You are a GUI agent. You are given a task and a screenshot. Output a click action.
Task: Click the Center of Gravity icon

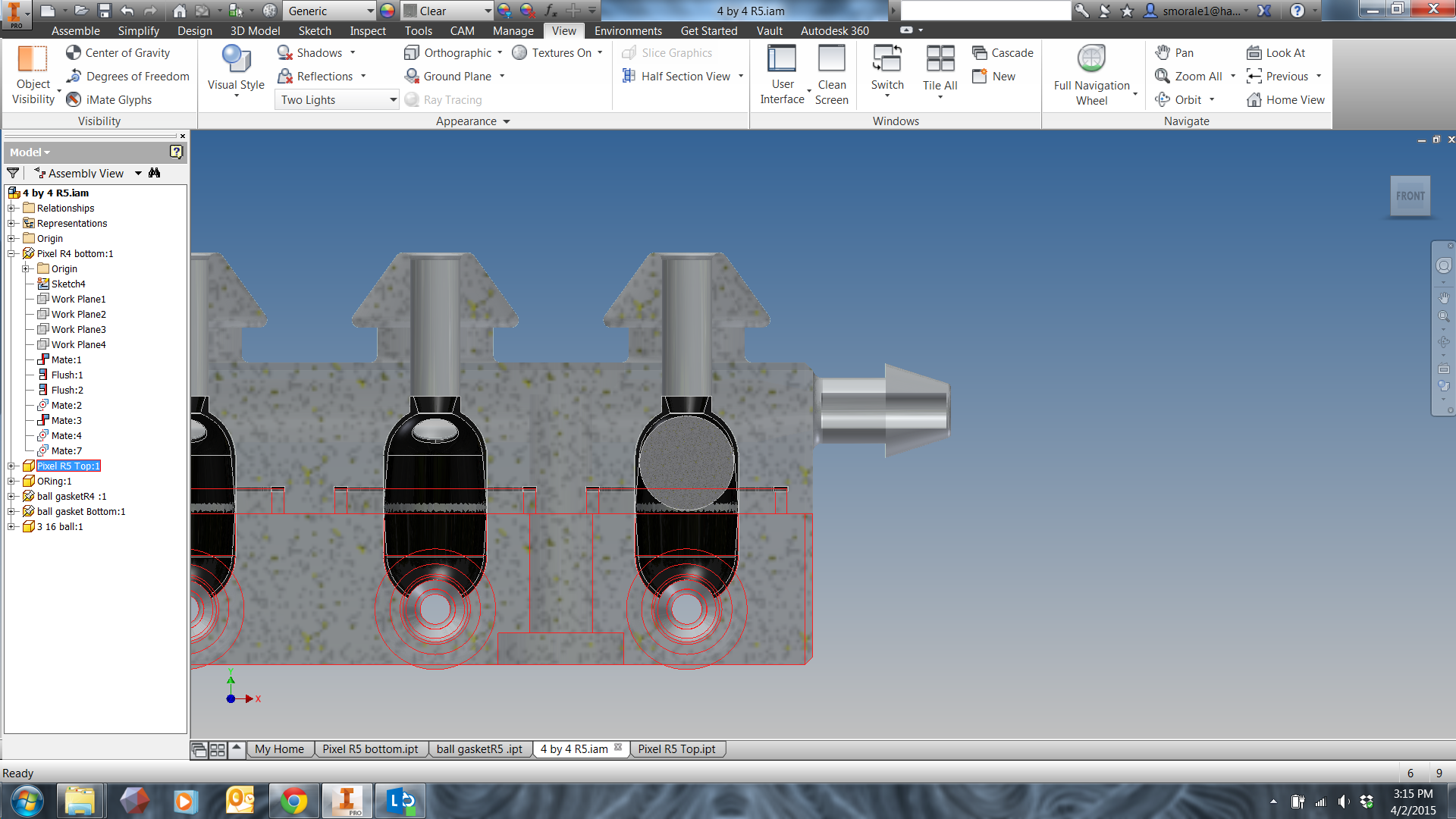tap(74, 52)
